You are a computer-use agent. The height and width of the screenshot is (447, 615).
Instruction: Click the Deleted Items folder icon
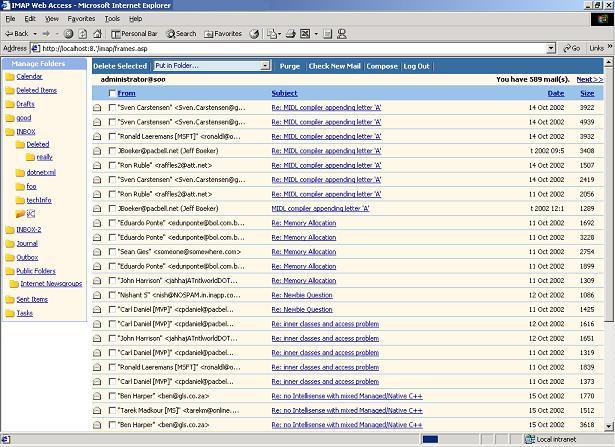pyautogui.click(x=10, y=90)
